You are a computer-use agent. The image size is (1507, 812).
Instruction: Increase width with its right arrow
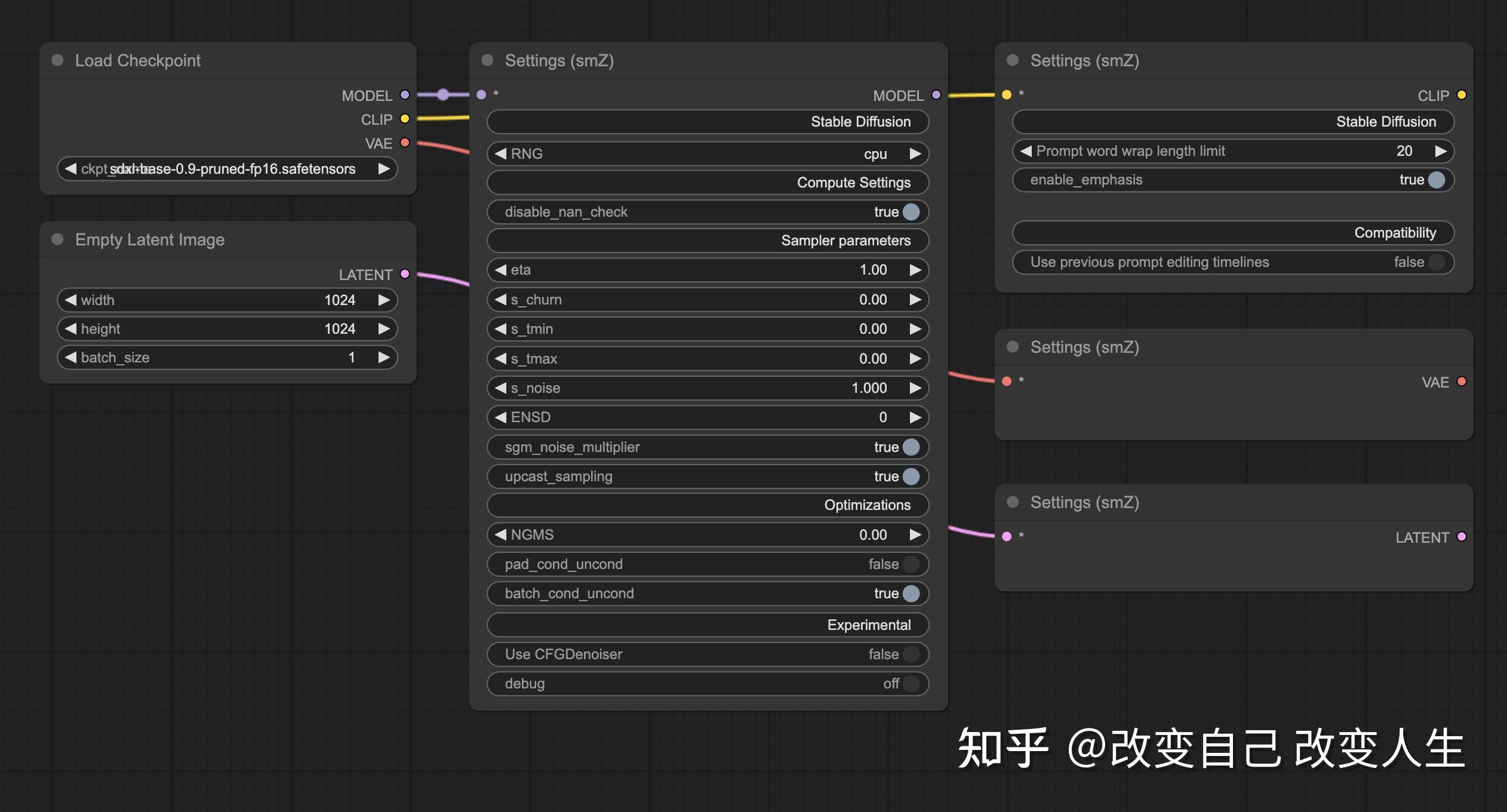(x=384, y=300)
